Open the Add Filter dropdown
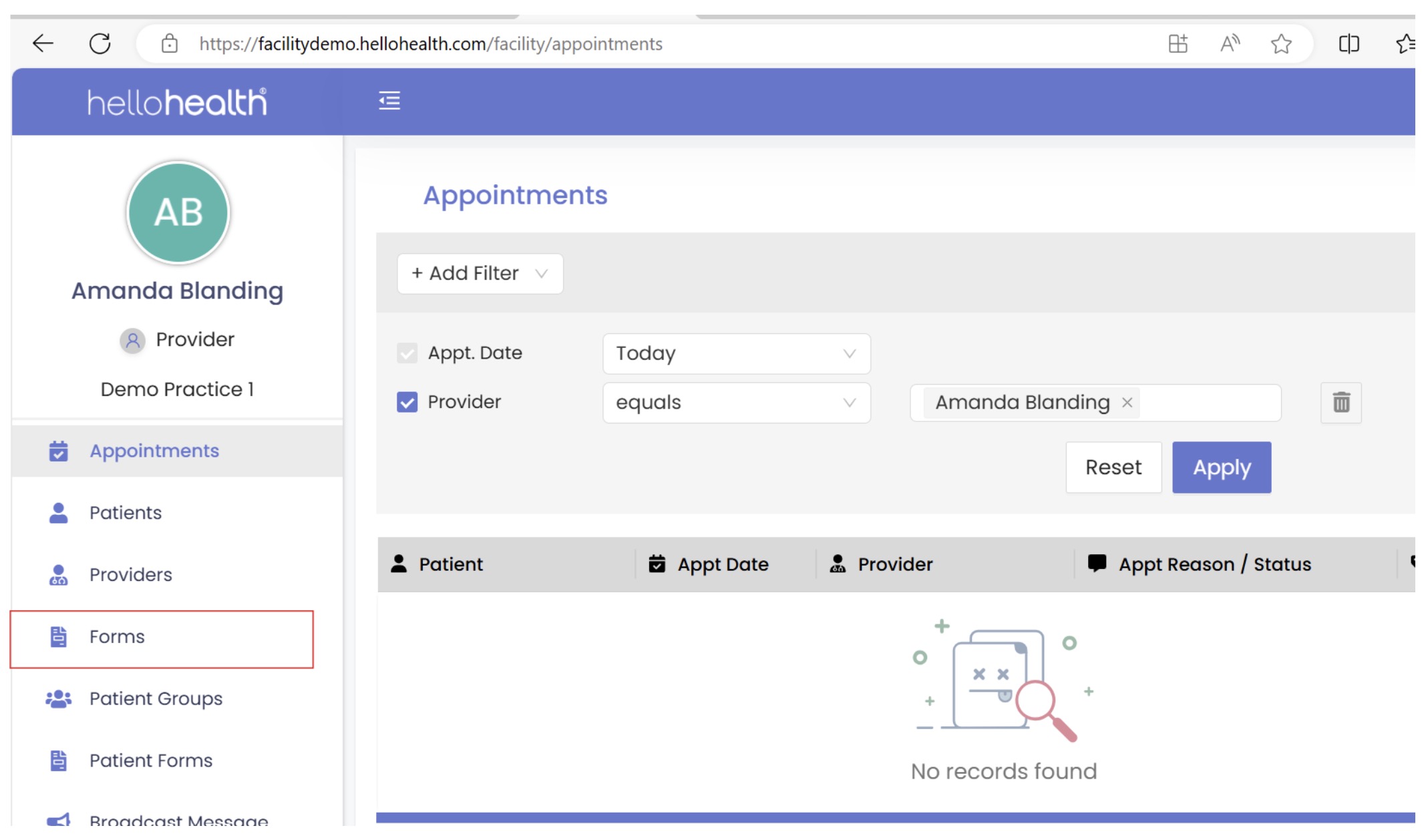This screenshot has width=1424, height=840. pos(480,274)
